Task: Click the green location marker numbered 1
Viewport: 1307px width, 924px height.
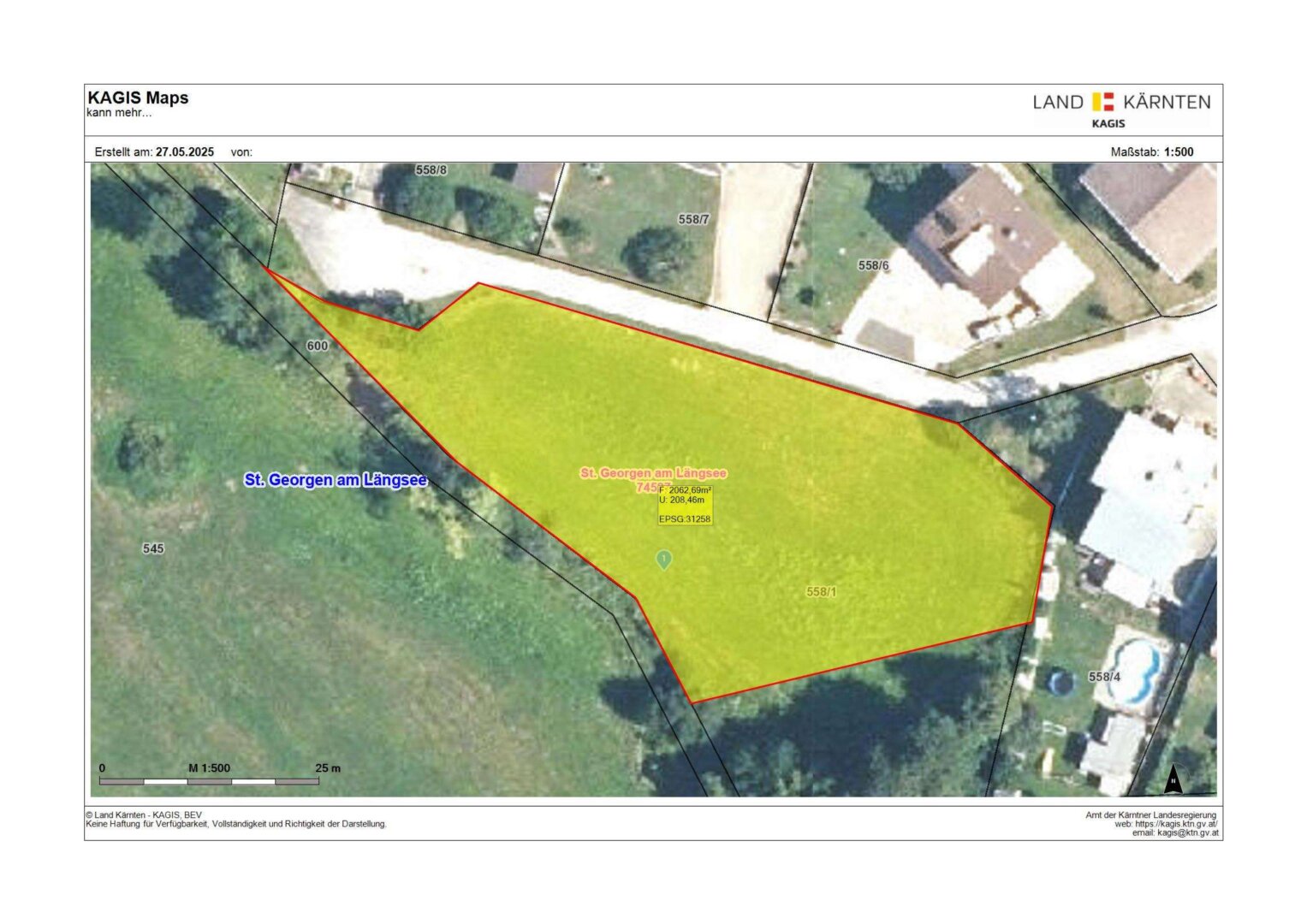Action: 663,560
